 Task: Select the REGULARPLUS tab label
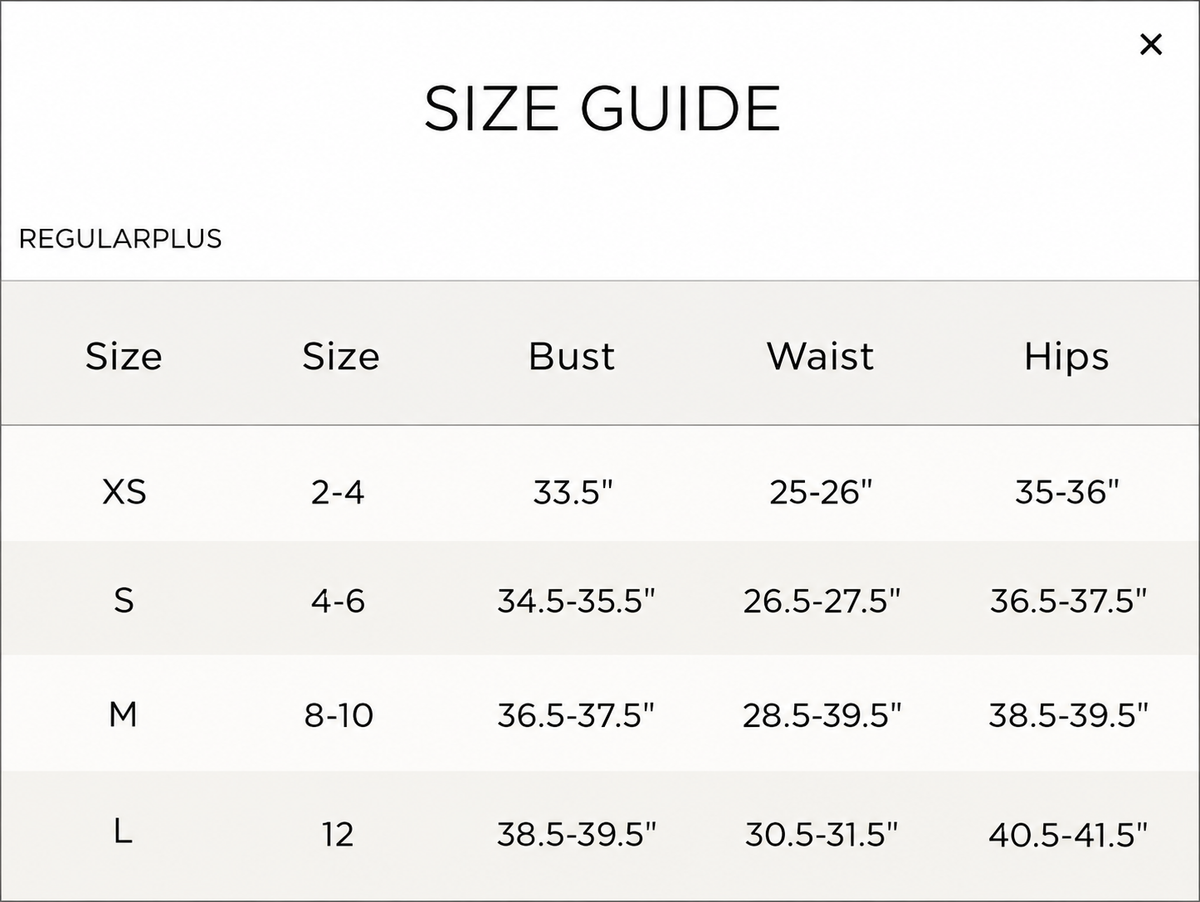(120, 239)
